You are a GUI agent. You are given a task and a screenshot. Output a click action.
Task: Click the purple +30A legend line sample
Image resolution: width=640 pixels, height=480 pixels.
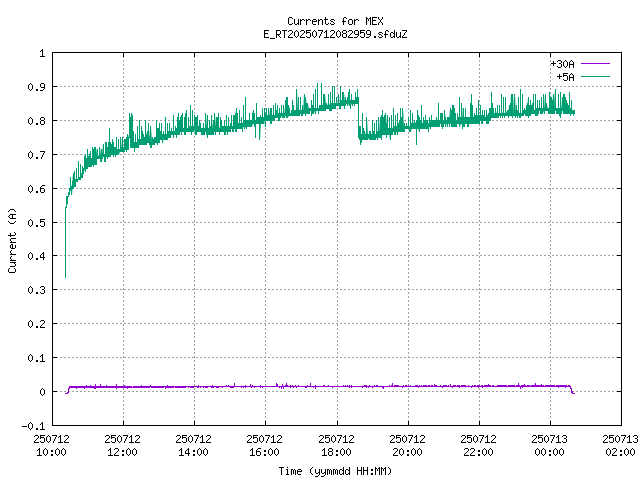(595, 64)
